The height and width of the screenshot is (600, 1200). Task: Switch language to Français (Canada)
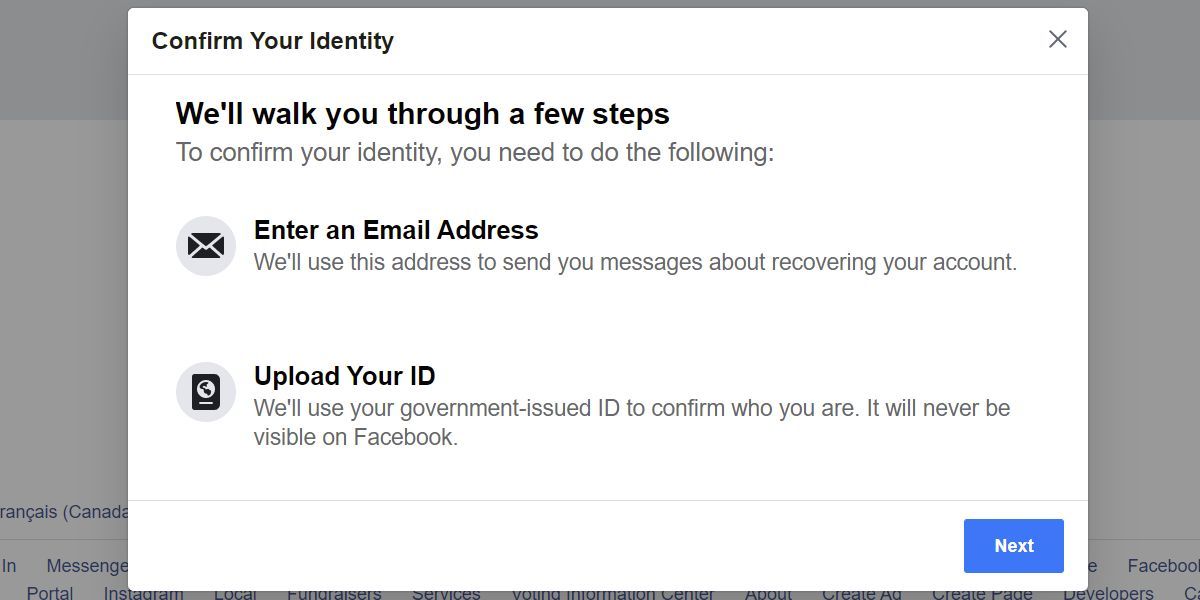coord(64,512)
